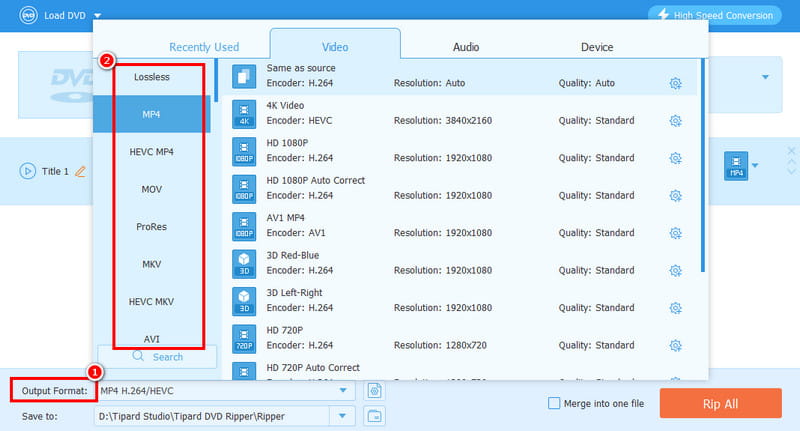Select MP4 format category

[152, 114]
